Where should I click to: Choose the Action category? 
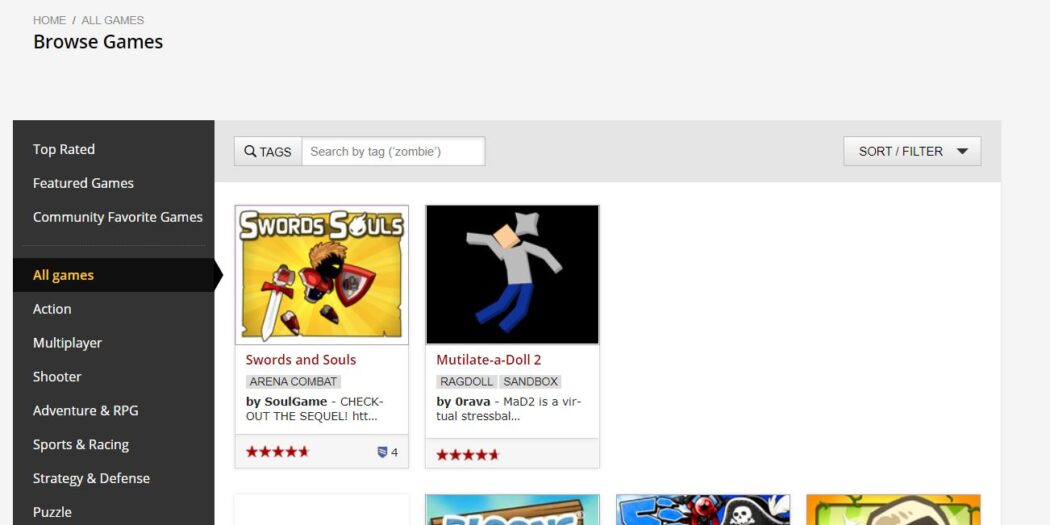click(52, 309)
